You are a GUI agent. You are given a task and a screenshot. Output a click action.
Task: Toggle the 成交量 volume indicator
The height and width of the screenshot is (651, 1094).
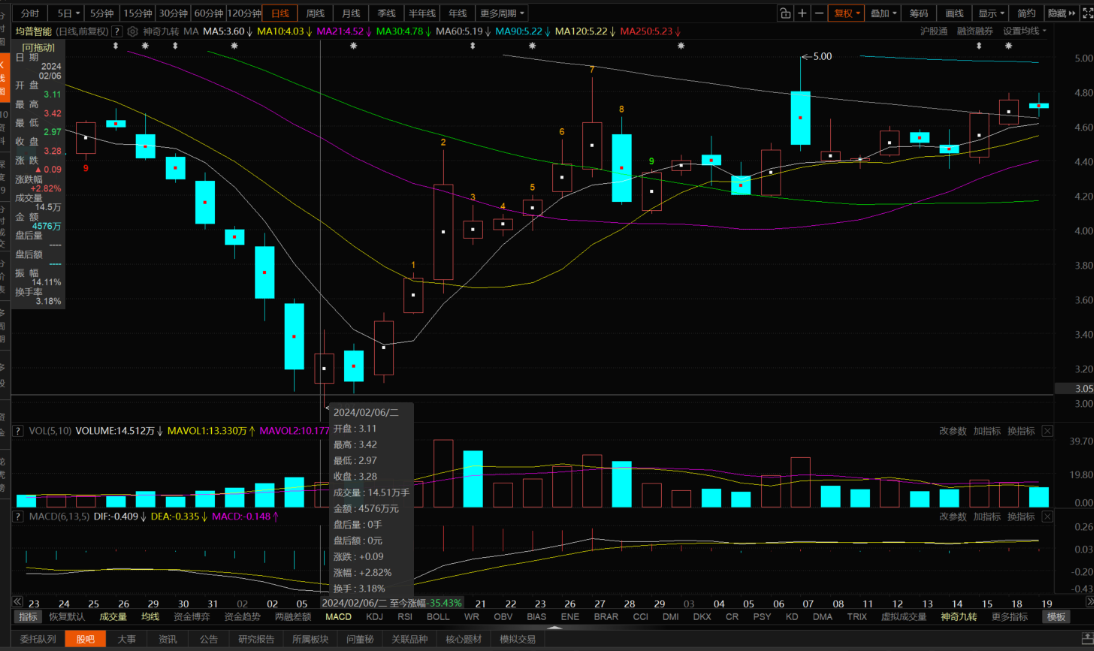click(x=113, y=617)
